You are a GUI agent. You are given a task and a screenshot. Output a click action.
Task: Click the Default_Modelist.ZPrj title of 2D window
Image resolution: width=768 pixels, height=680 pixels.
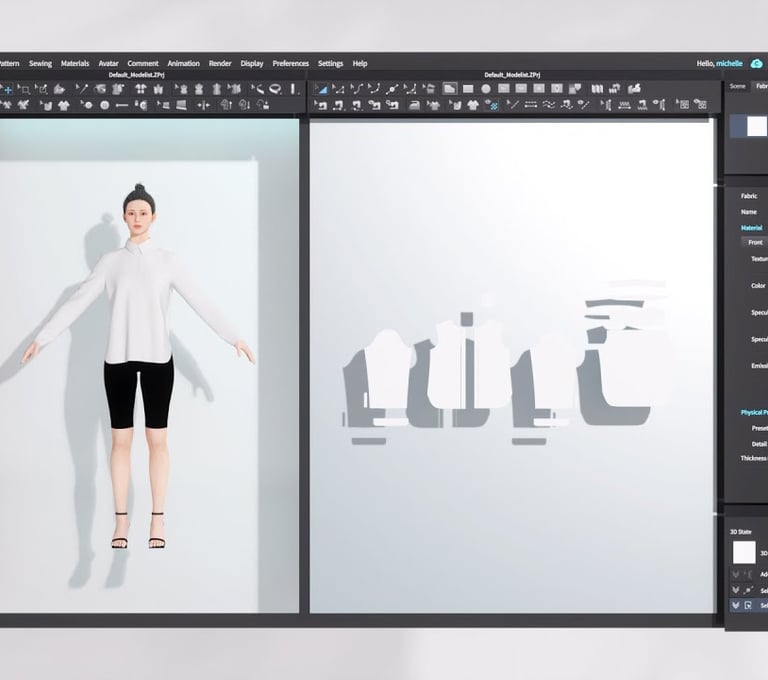tap(512, 75)
